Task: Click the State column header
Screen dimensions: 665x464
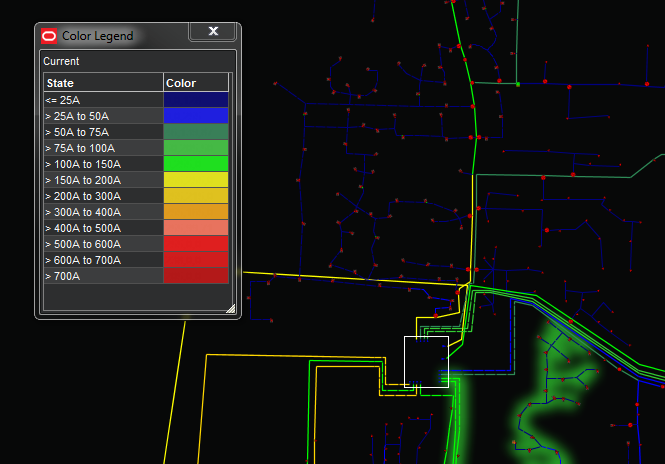Action: point(103,83)
